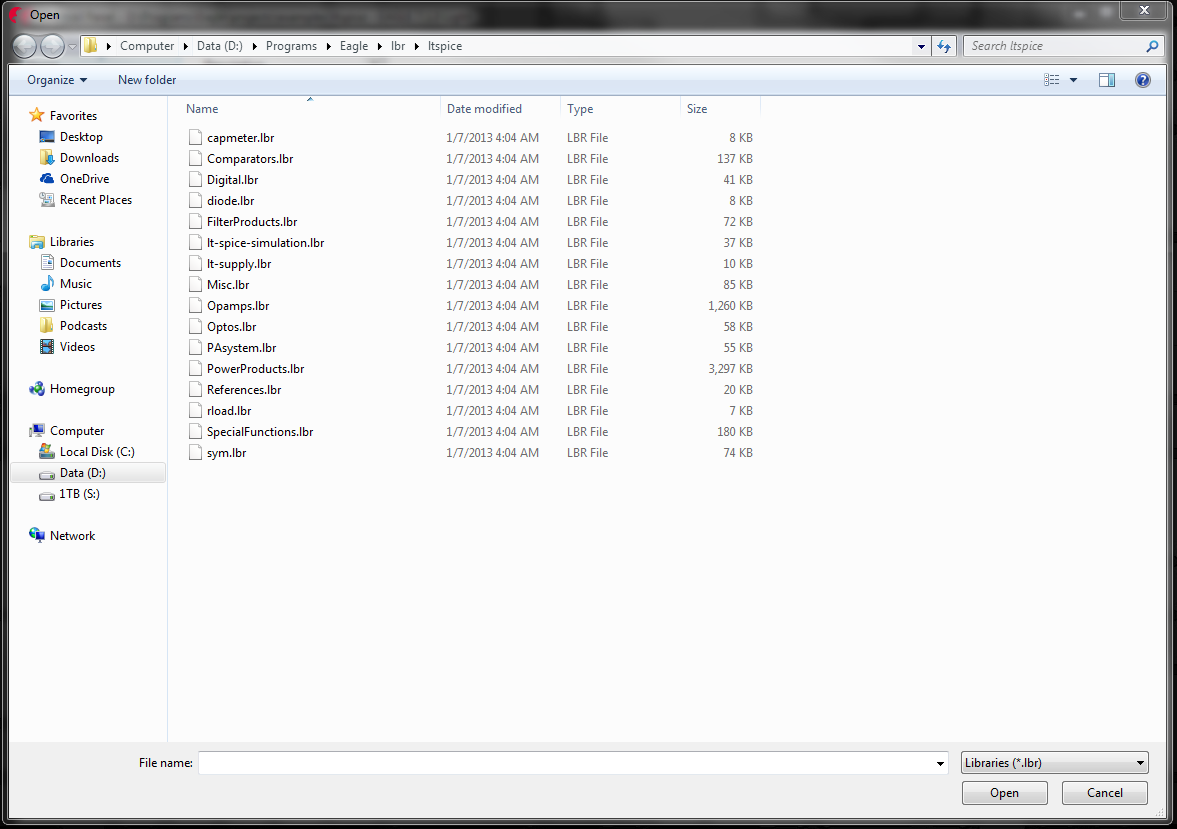Image resolution: width=1177 pixels, height=829 pixels.
Task: Click Programs in the address bar breadcrumb
Action: pyautogui.click(x=290, y=45)
